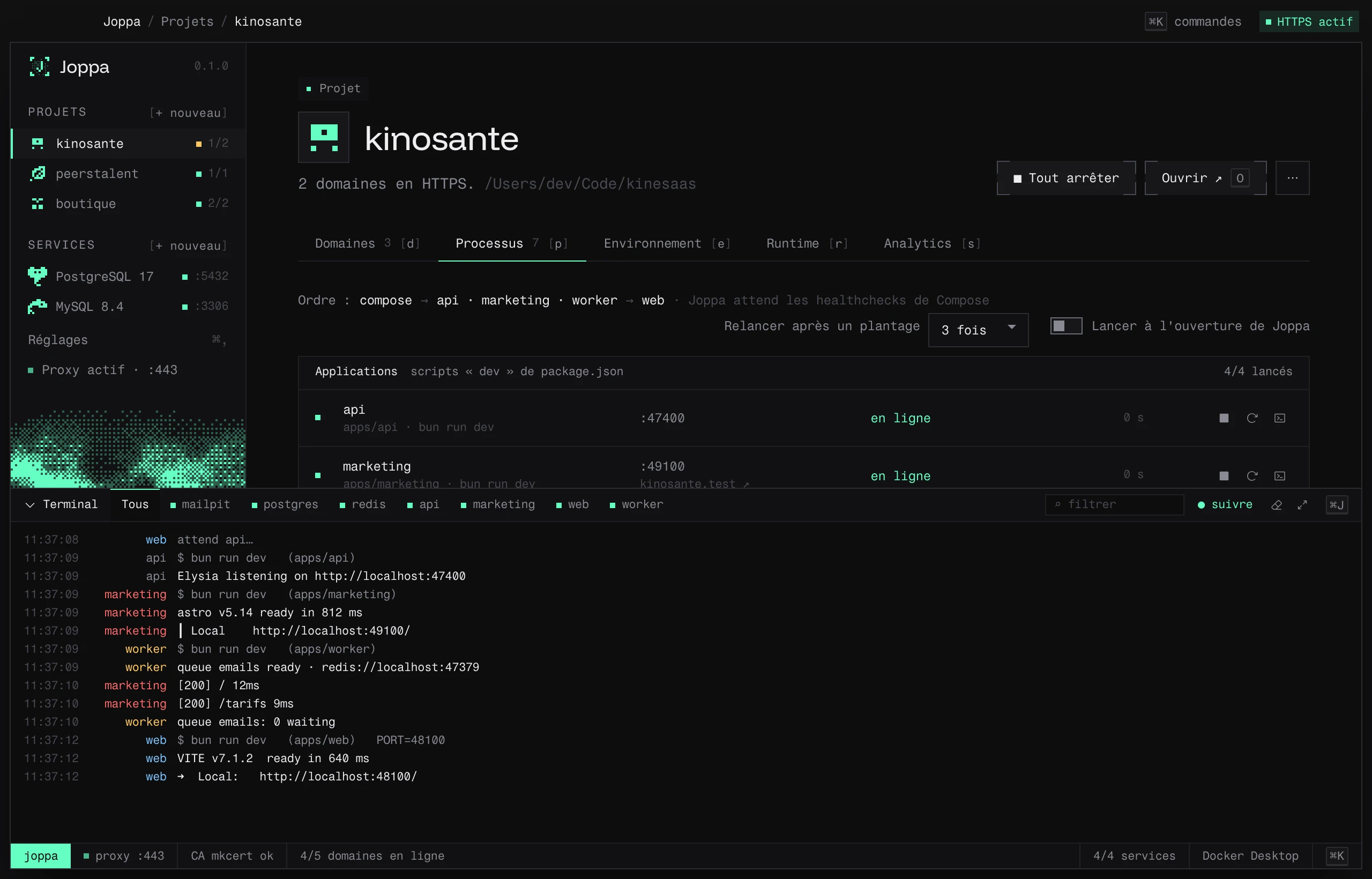The image size is (1372, 879).
Task: Toggle Lancer à l'ouverture de Joppa switch
Action: [x=1066, y=326]
